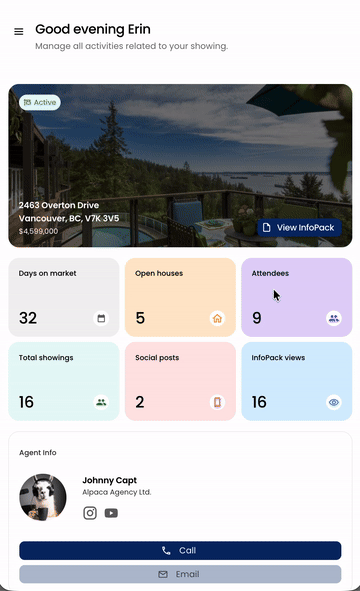The image size is (360, 591).
Task: Select the InfoPack views card label
Action: click(278, 358)
